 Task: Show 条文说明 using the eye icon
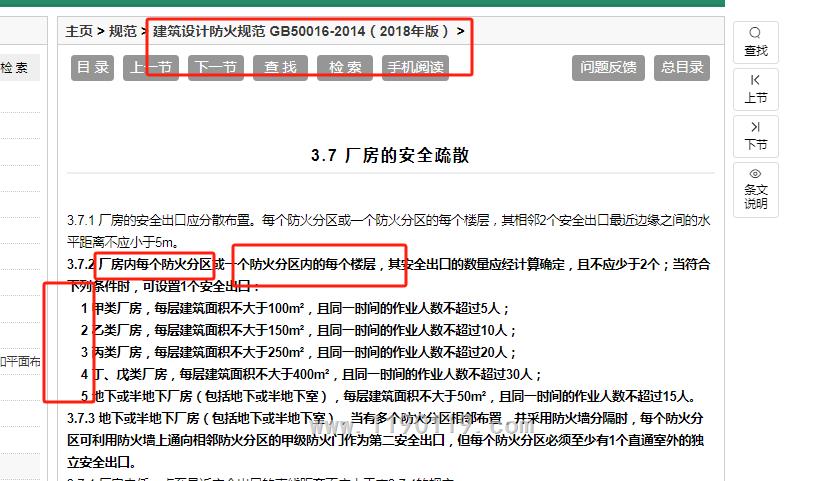click(x=756, y=174)
